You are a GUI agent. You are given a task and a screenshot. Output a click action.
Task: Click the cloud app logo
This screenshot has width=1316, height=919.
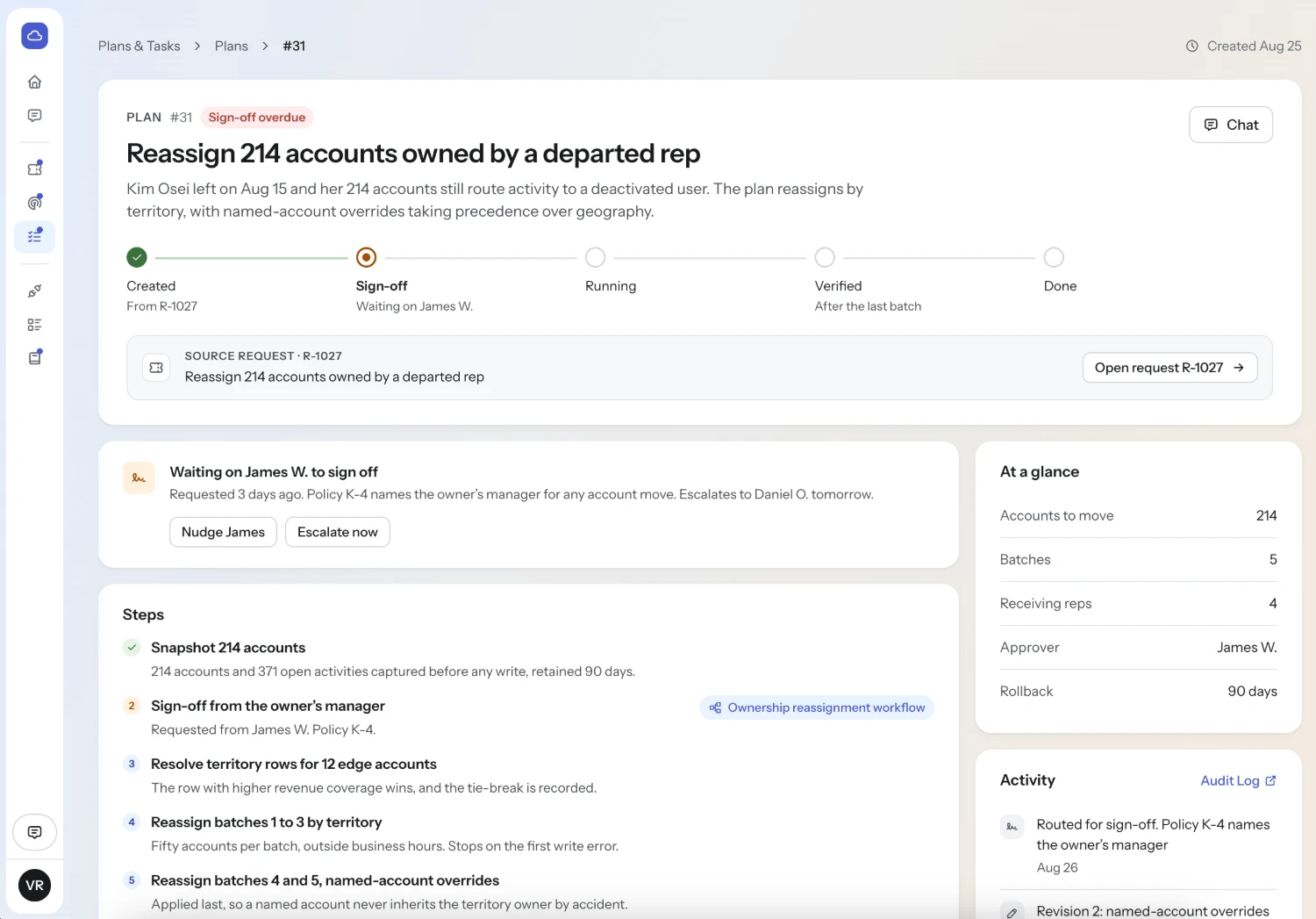pyautogui.click(x=34, y=36)
